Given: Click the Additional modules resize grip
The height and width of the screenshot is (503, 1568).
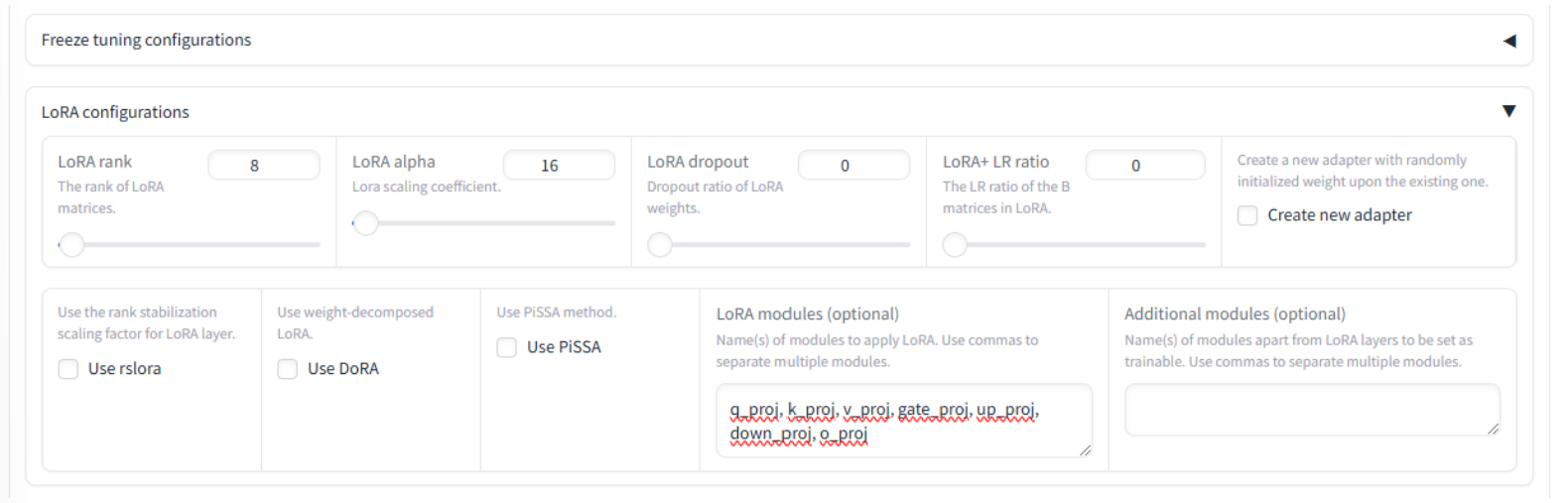Looking at the screenshot, I should pos(1493,429).
